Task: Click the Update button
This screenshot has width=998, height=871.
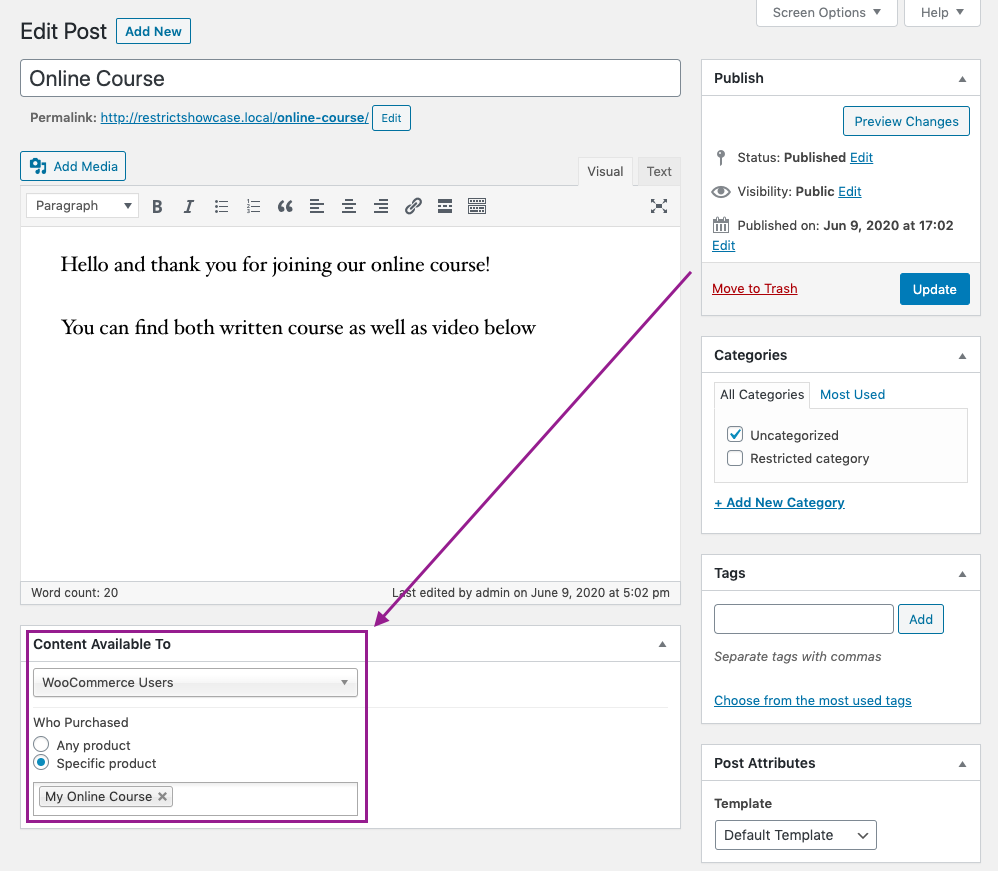Action: (934, 289)
